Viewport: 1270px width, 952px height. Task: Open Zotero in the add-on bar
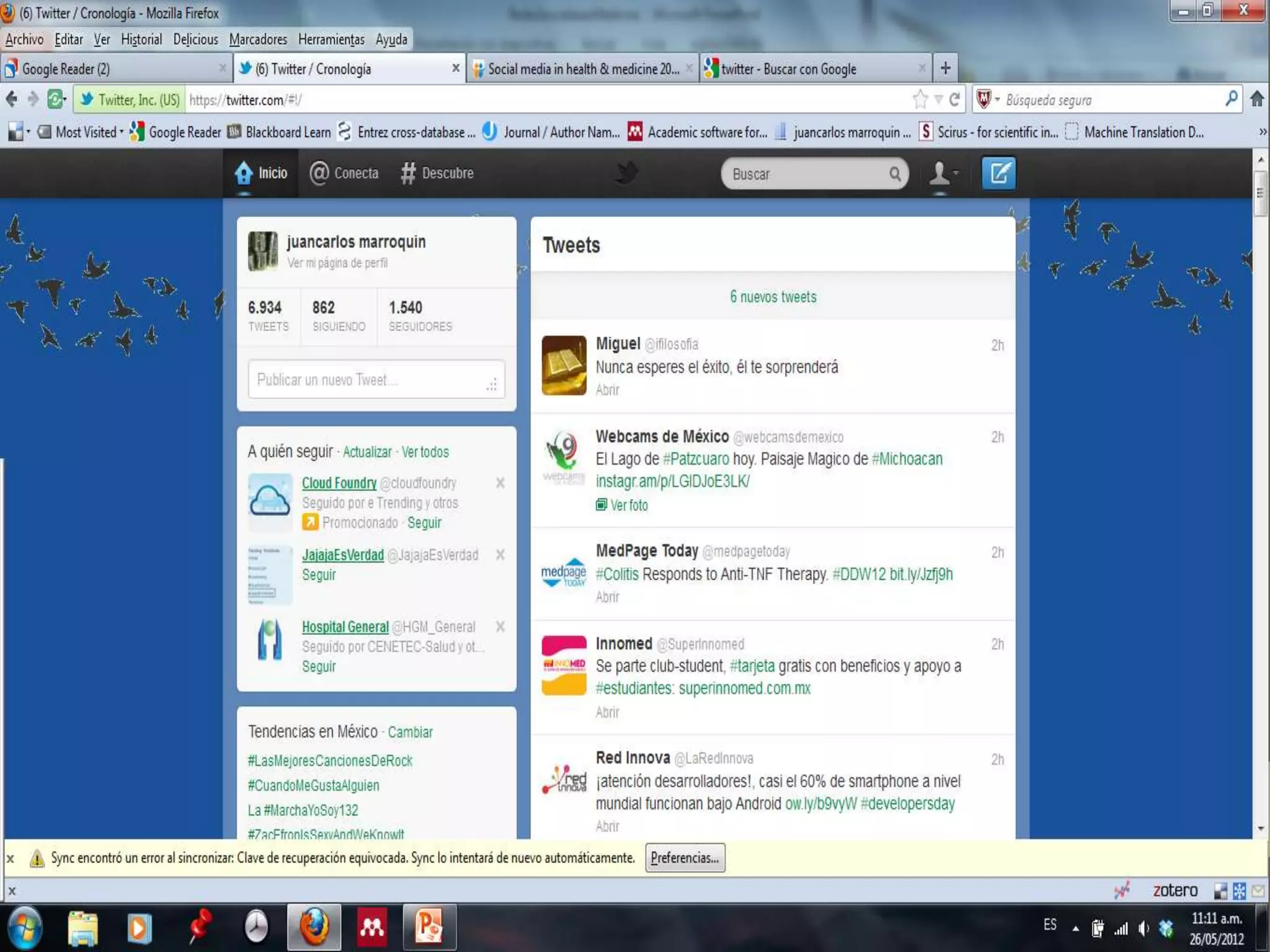coord(1175,891)
